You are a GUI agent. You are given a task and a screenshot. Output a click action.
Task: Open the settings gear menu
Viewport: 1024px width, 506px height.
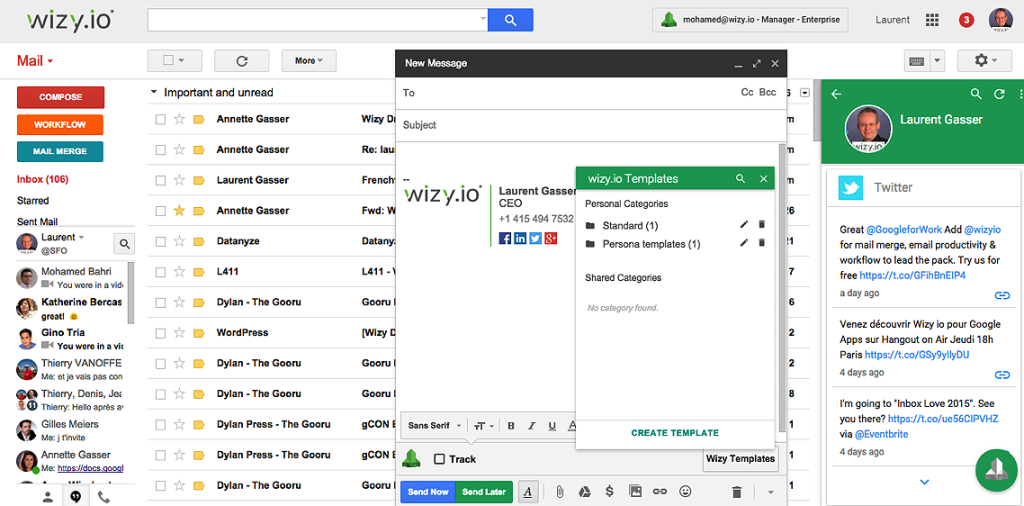click(985, 61)
